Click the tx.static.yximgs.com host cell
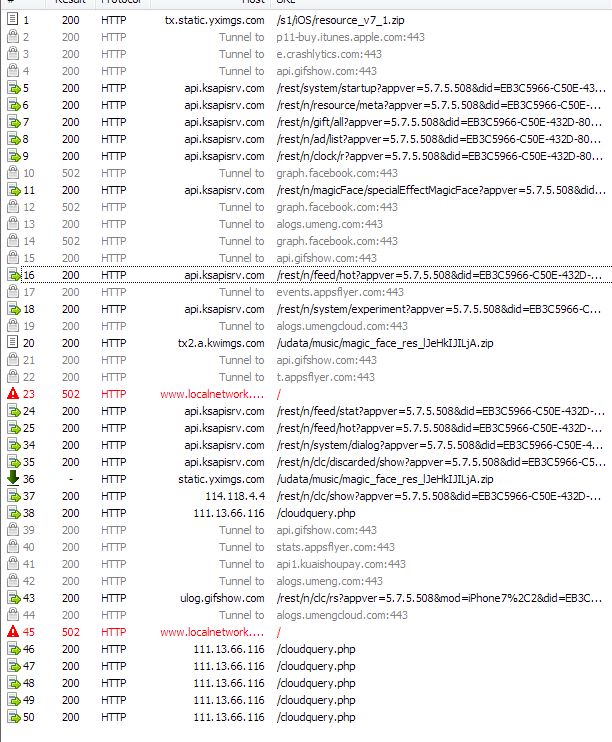Viewport: 612px width, 742px height. click(x=214, y=20)
